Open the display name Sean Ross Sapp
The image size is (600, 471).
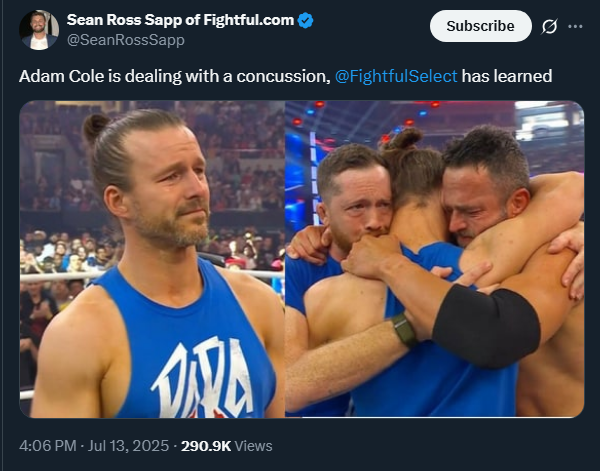tap(130, 20)
